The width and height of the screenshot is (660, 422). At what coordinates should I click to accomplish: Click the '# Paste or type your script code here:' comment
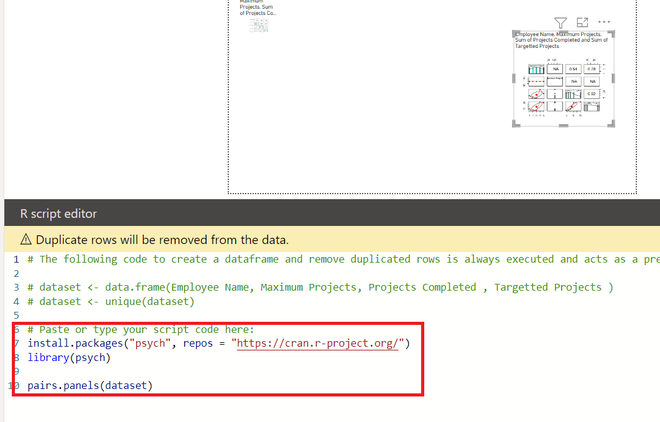pyautogui.click(x=141, y=329)
